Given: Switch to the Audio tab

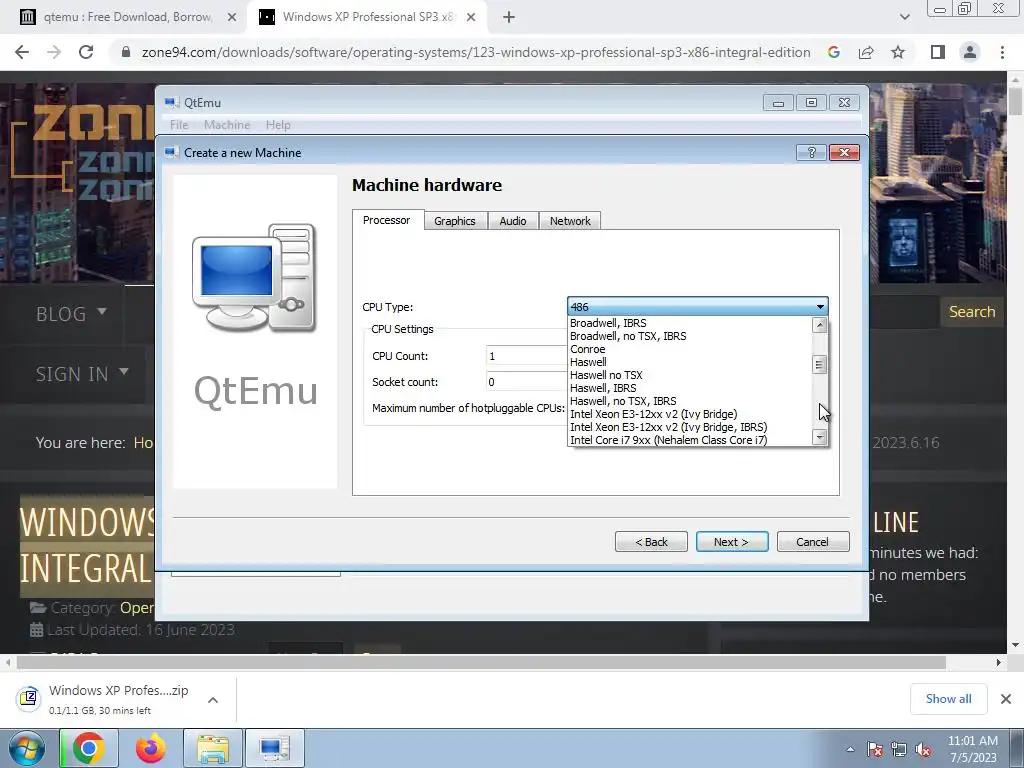Looking at the screenshot, I should point(513,221).
